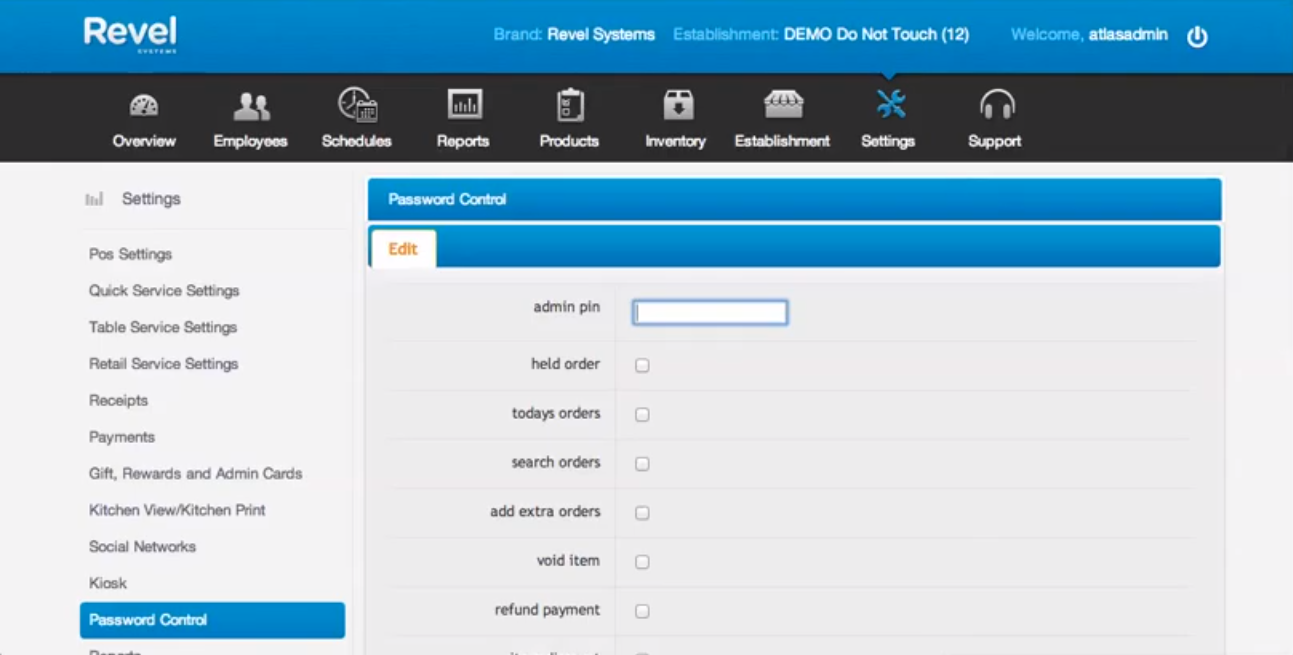Screen dimensions: 1293x655
Task: Switch to the Edit tab
Action: coord(402,247)
